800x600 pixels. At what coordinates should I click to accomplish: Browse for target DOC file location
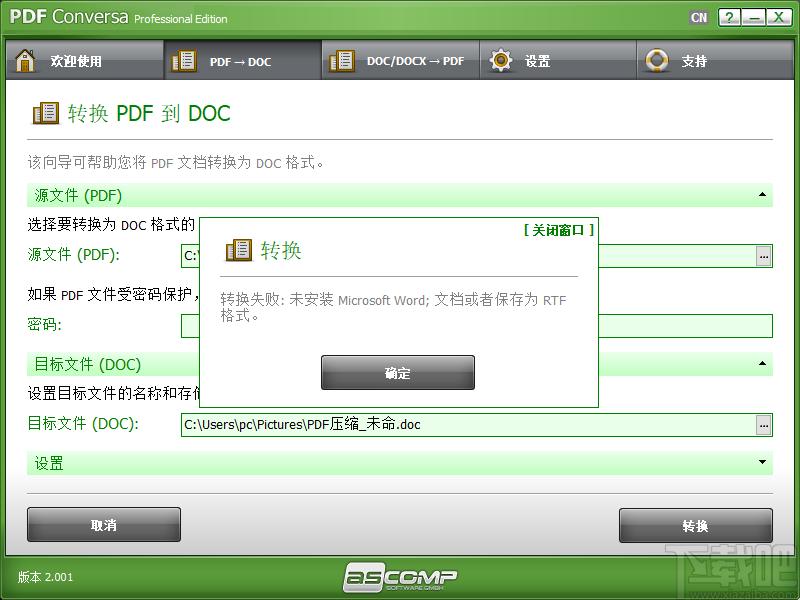(x=763, y=425)
